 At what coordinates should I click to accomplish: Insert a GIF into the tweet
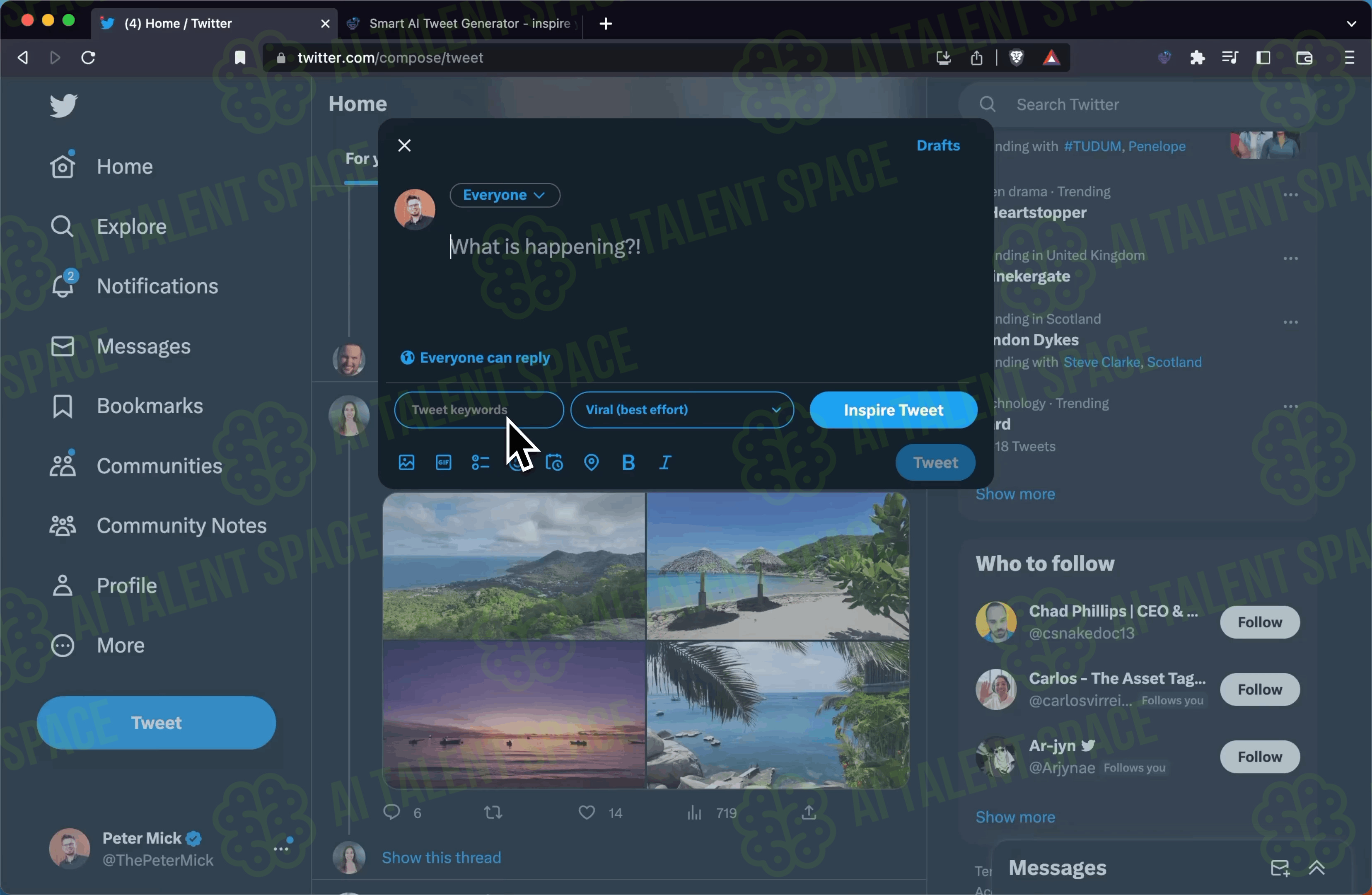443,462
